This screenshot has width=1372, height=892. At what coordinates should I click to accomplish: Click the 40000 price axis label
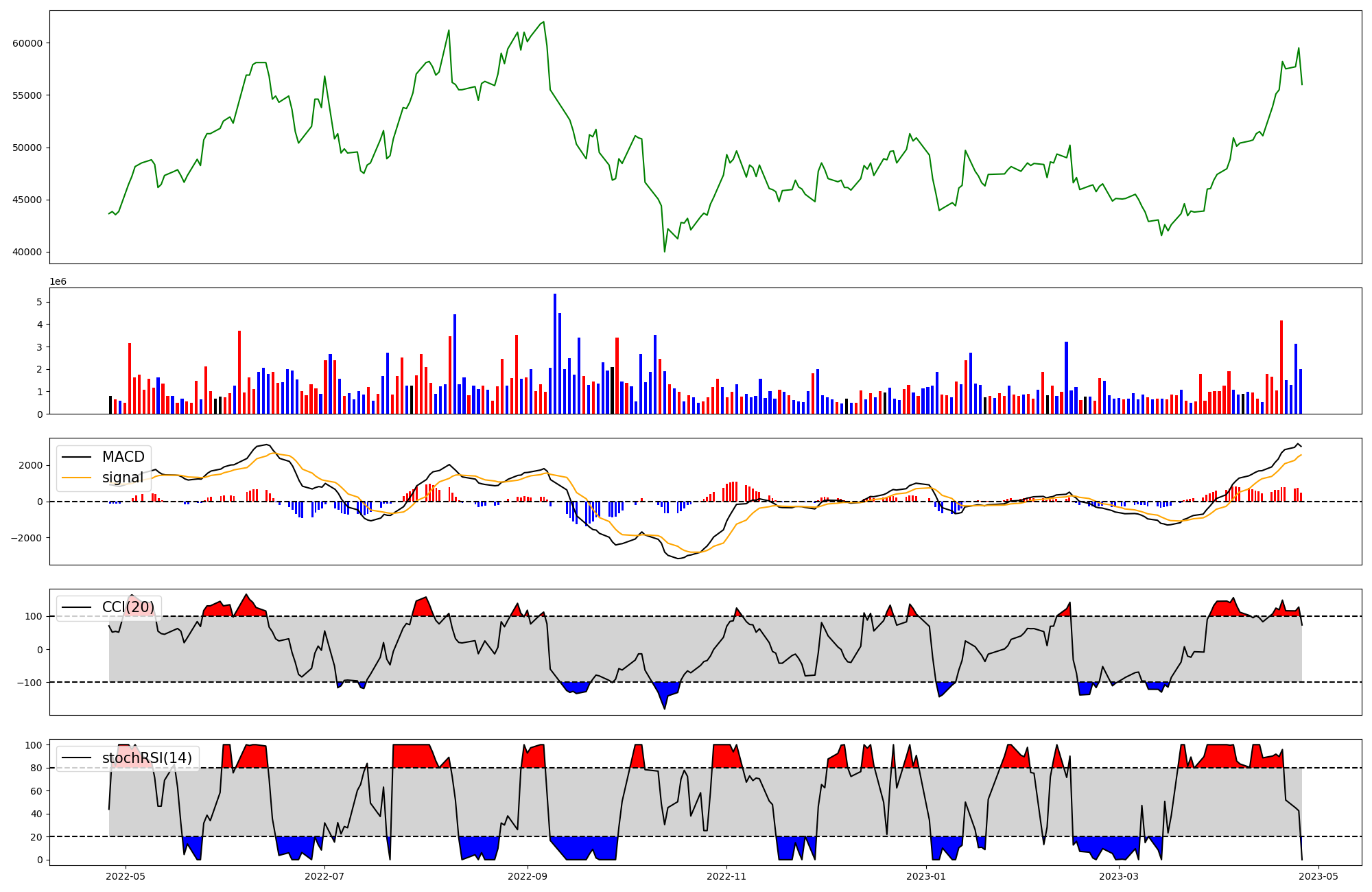click(27, 253)
